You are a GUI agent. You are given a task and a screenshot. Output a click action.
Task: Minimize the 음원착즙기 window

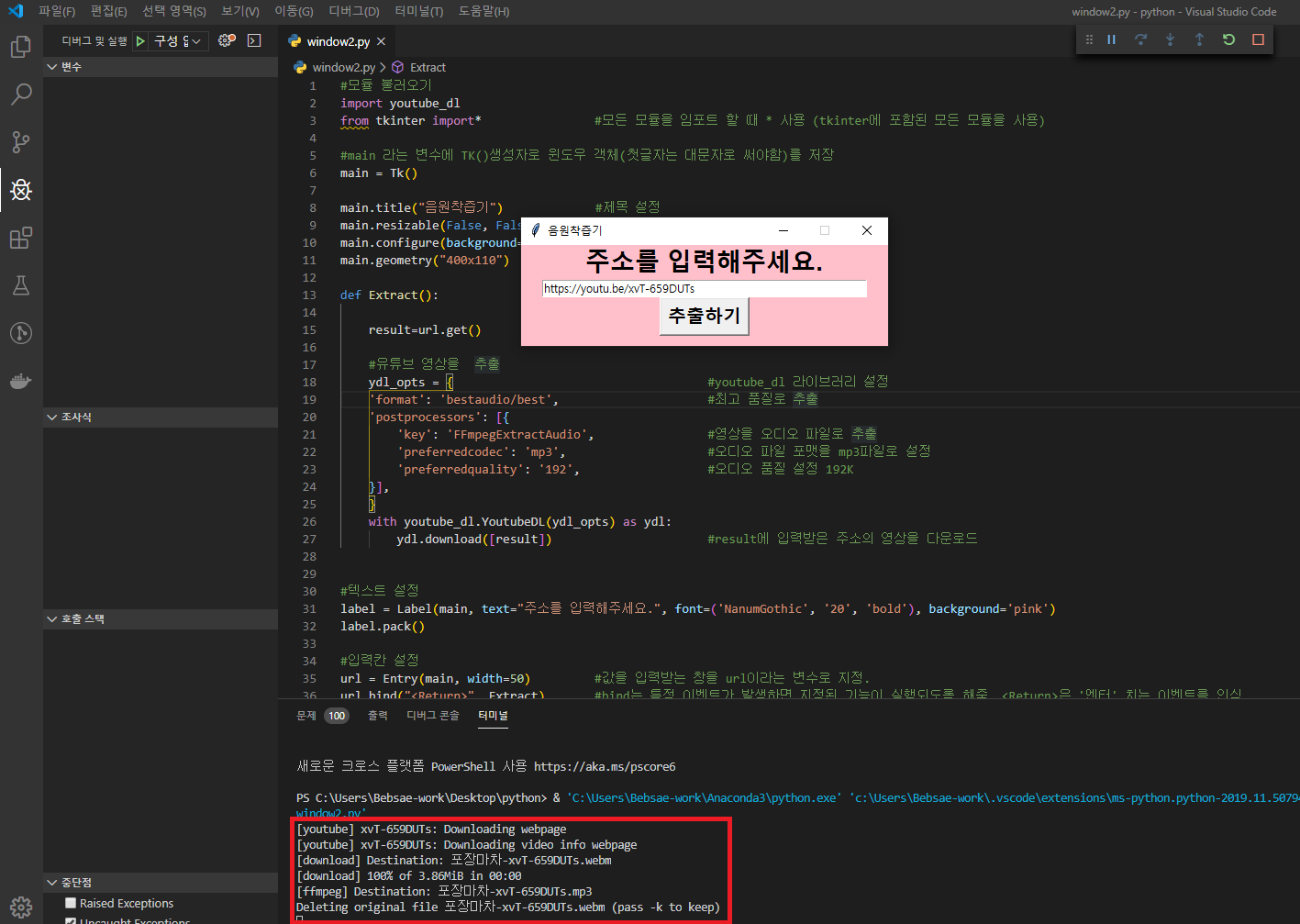pyautogui.click(x=783, y=230)
